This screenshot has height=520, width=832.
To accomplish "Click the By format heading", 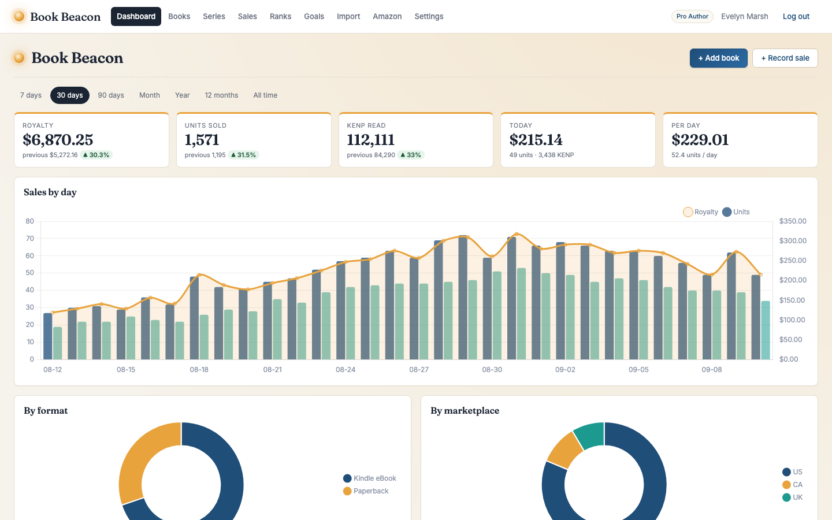I will pos(46,411).
